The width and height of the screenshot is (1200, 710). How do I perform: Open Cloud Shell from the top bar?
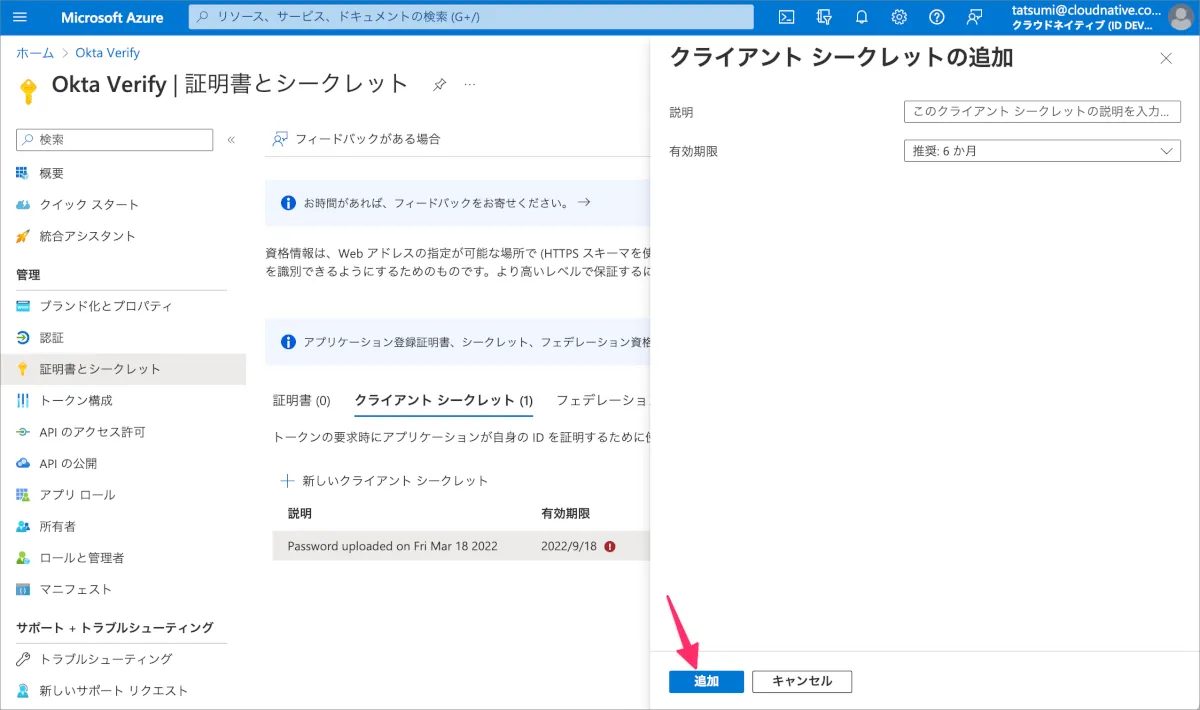click(787, 17)
